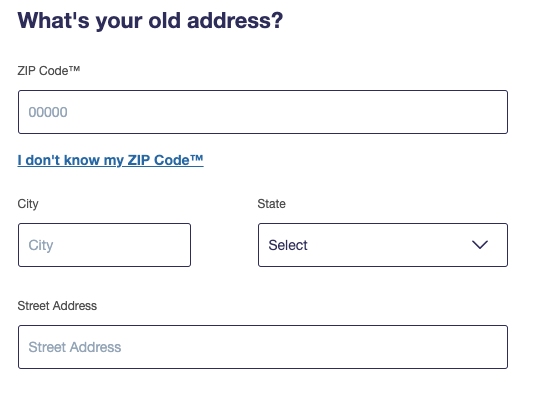Click the "What's your old address?" heading
The image size is (549, 393).
(150, 21)
